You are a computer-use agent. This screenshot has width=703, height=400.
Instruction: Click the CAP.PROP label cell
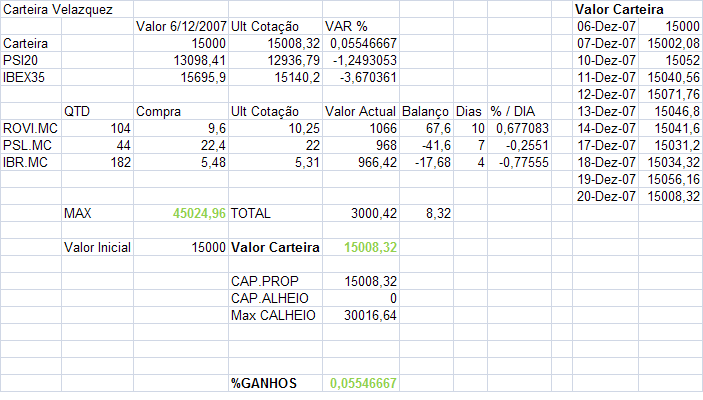click(x=265, y=282)
